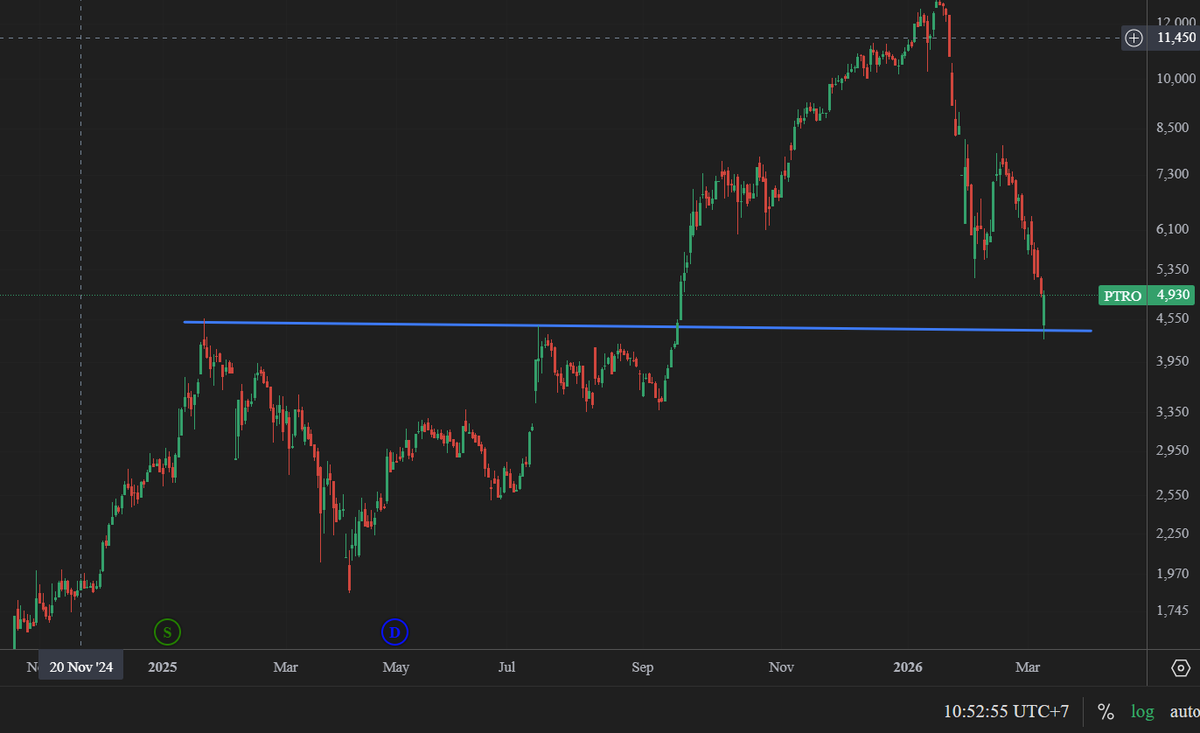1200x733 pixels.
Task: Click the Nov time axis label
Action: [782, 667]
